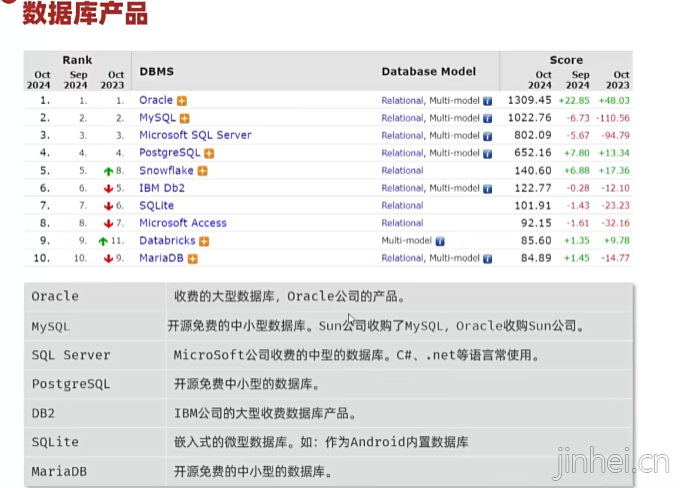Click the red down arrow in SQLite row
The width and height of the screenshot is (680, 488).
(x=108, y=206)
